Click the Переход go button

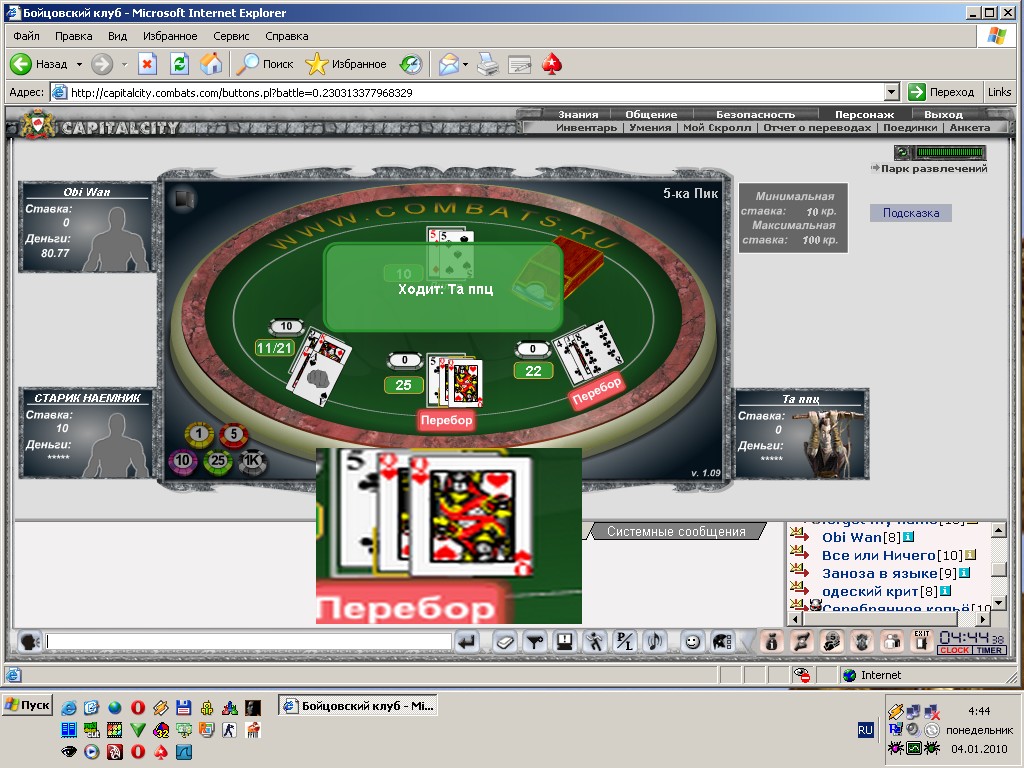click(941, 92)
